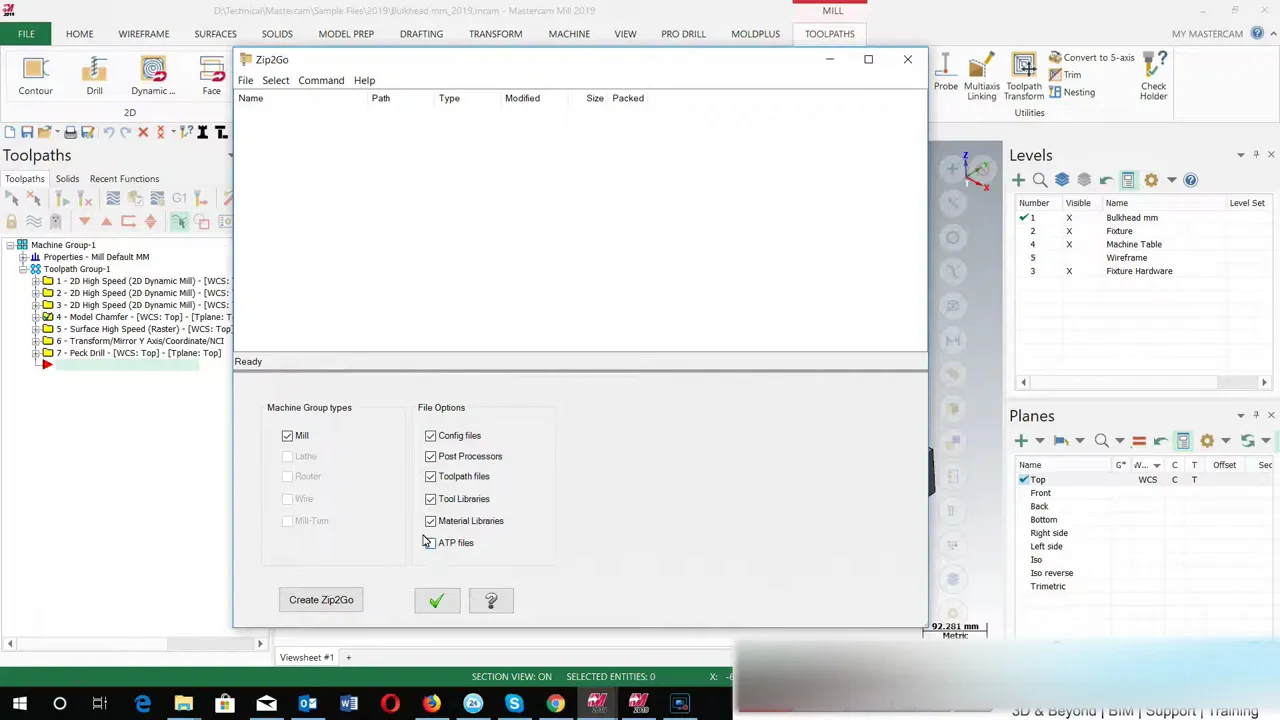1280x720 pixels.
Task: Open dropdown arrow next to Planes add button
Action: pos(1040,441)
